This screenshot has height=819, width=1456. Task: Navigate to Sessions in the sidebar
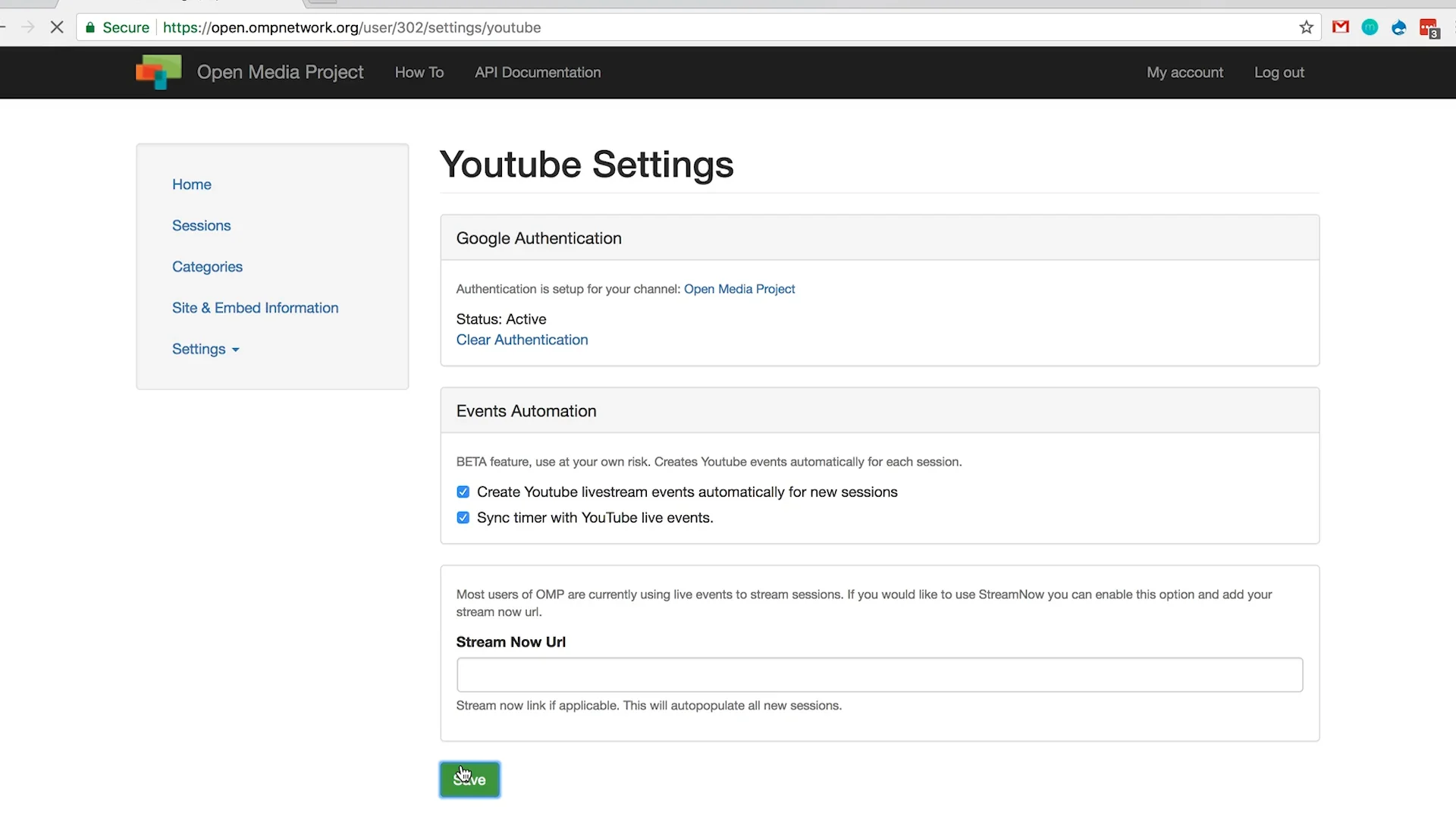tap(201, 225)
